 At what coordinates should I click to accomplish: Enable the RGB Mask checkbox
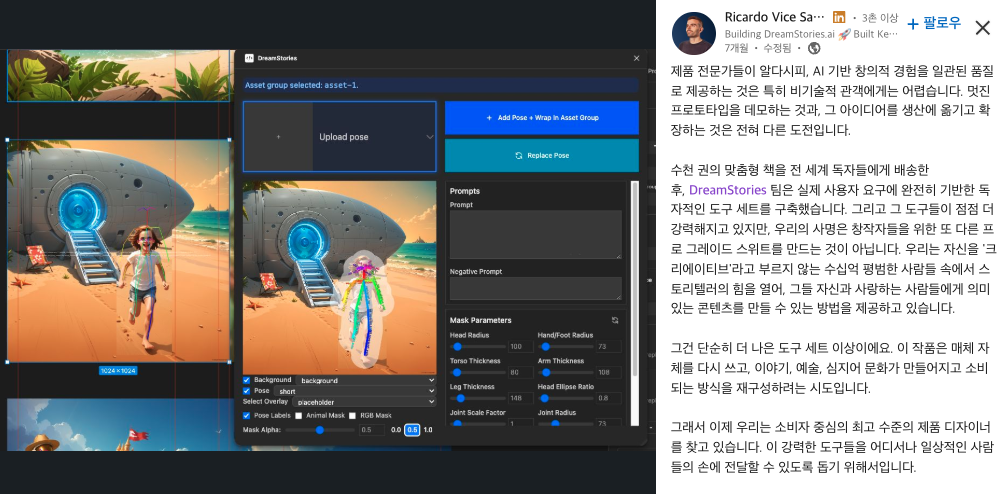point(352,415)
